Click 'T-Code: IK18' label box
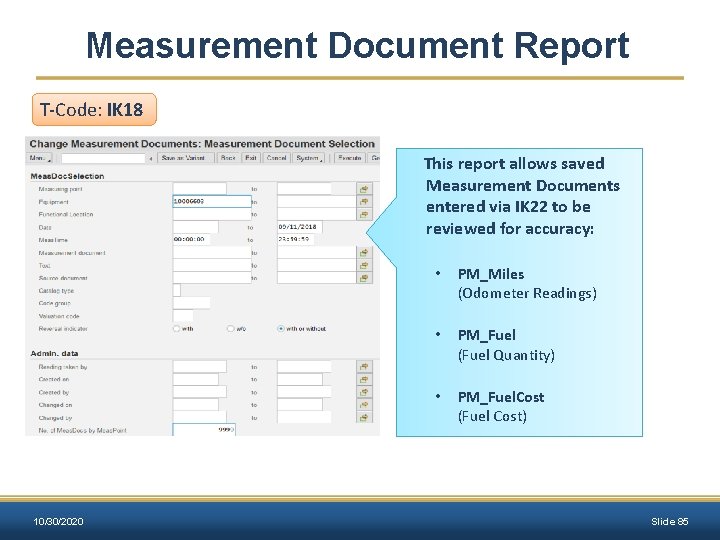 pos(94,109)
